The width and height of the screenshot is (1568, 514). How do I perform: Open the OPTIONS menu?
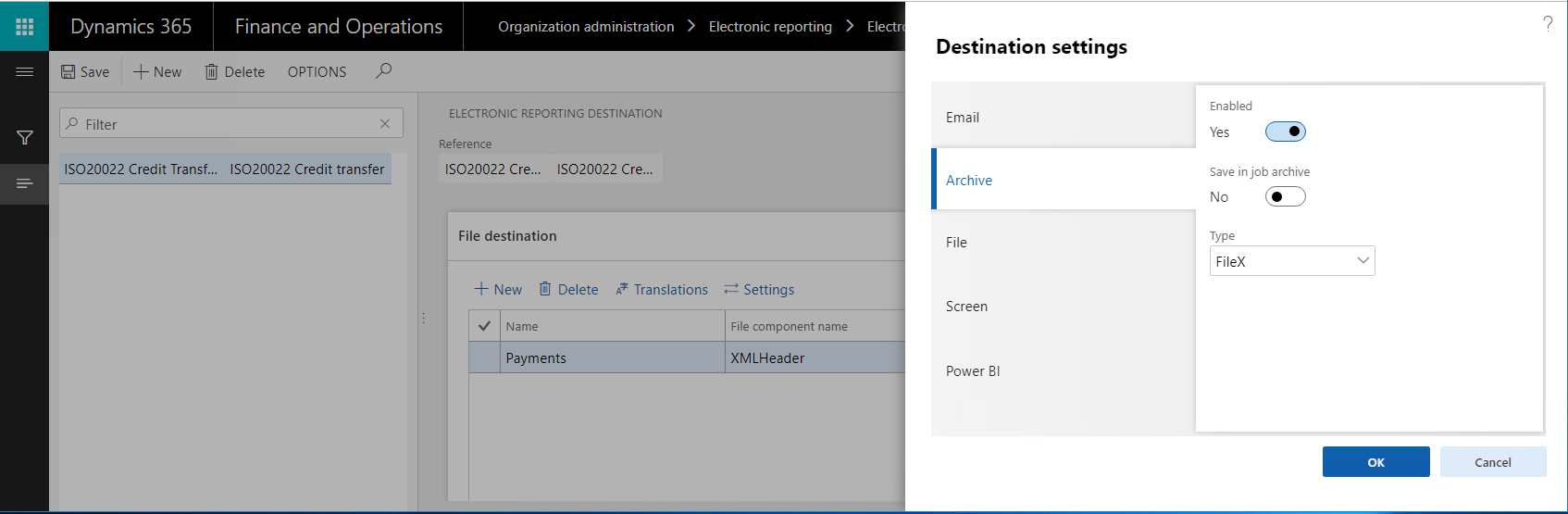pyautogui.click(x=317, y=71)
